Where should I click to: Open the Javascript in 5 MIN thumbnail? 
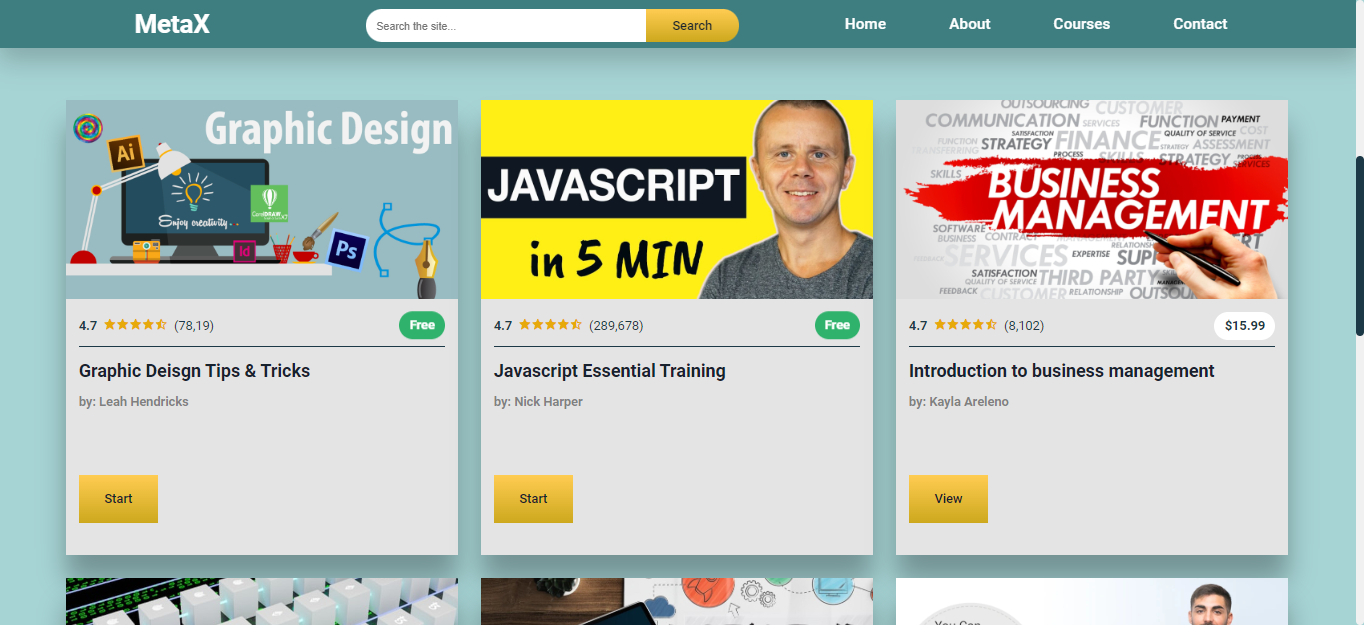677,198
